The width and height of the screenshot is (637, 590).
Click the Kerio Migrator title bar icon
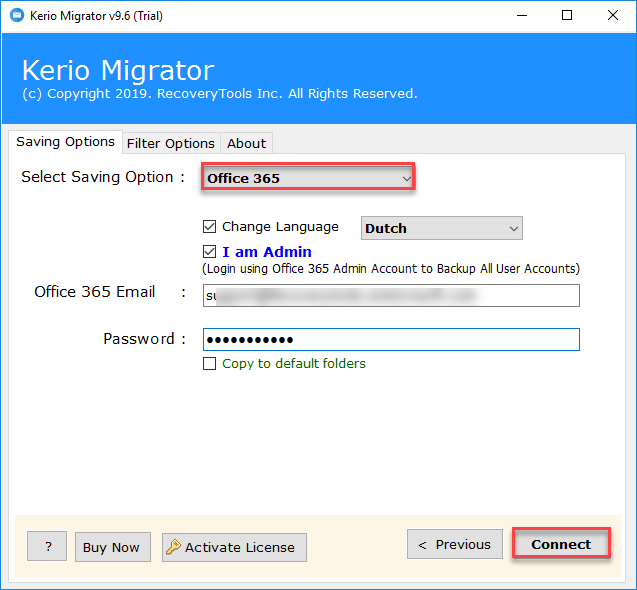[x=17, y=15]
